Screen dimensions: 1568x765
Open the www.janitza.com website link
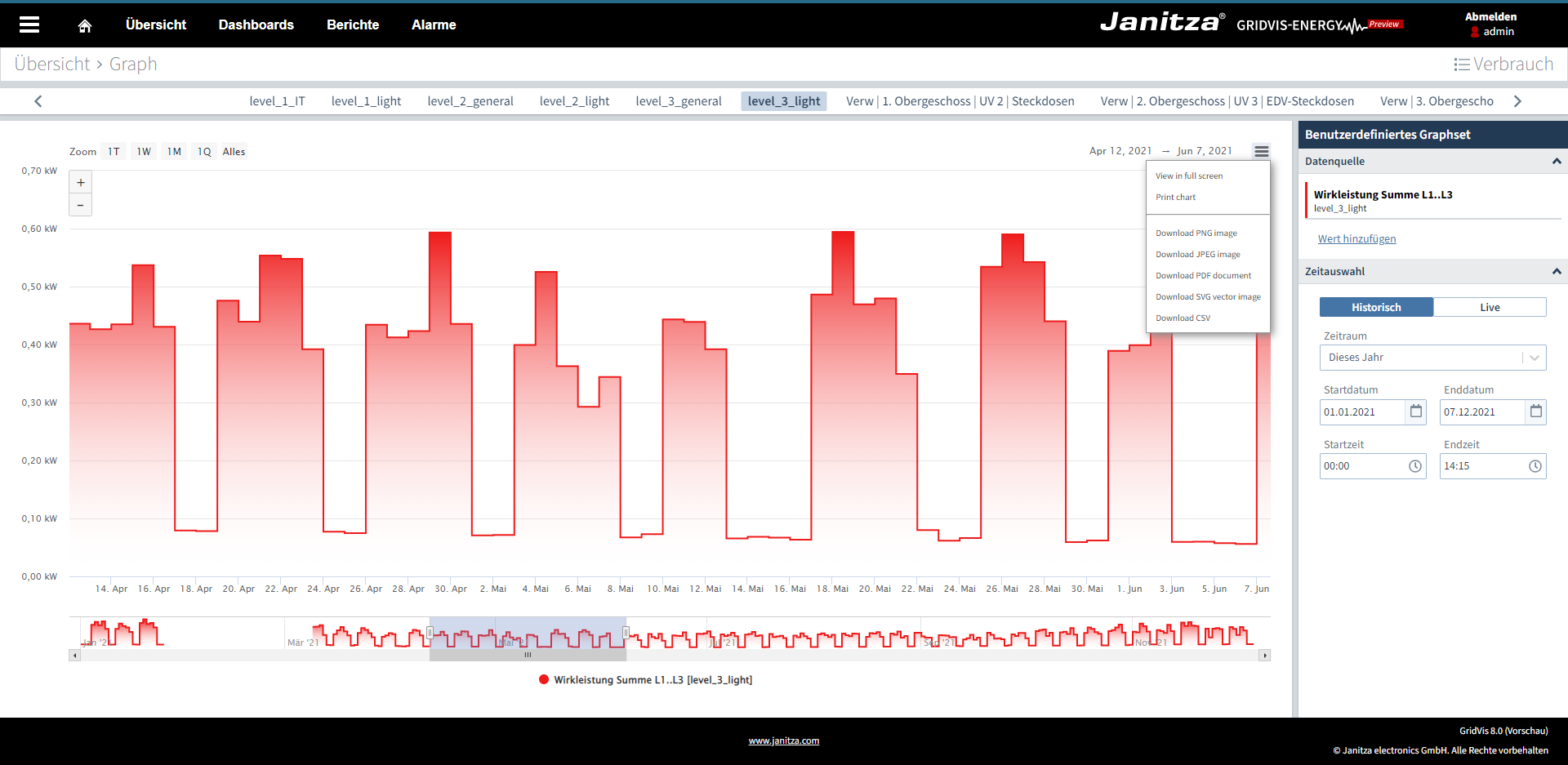click(x=783, y=741)
